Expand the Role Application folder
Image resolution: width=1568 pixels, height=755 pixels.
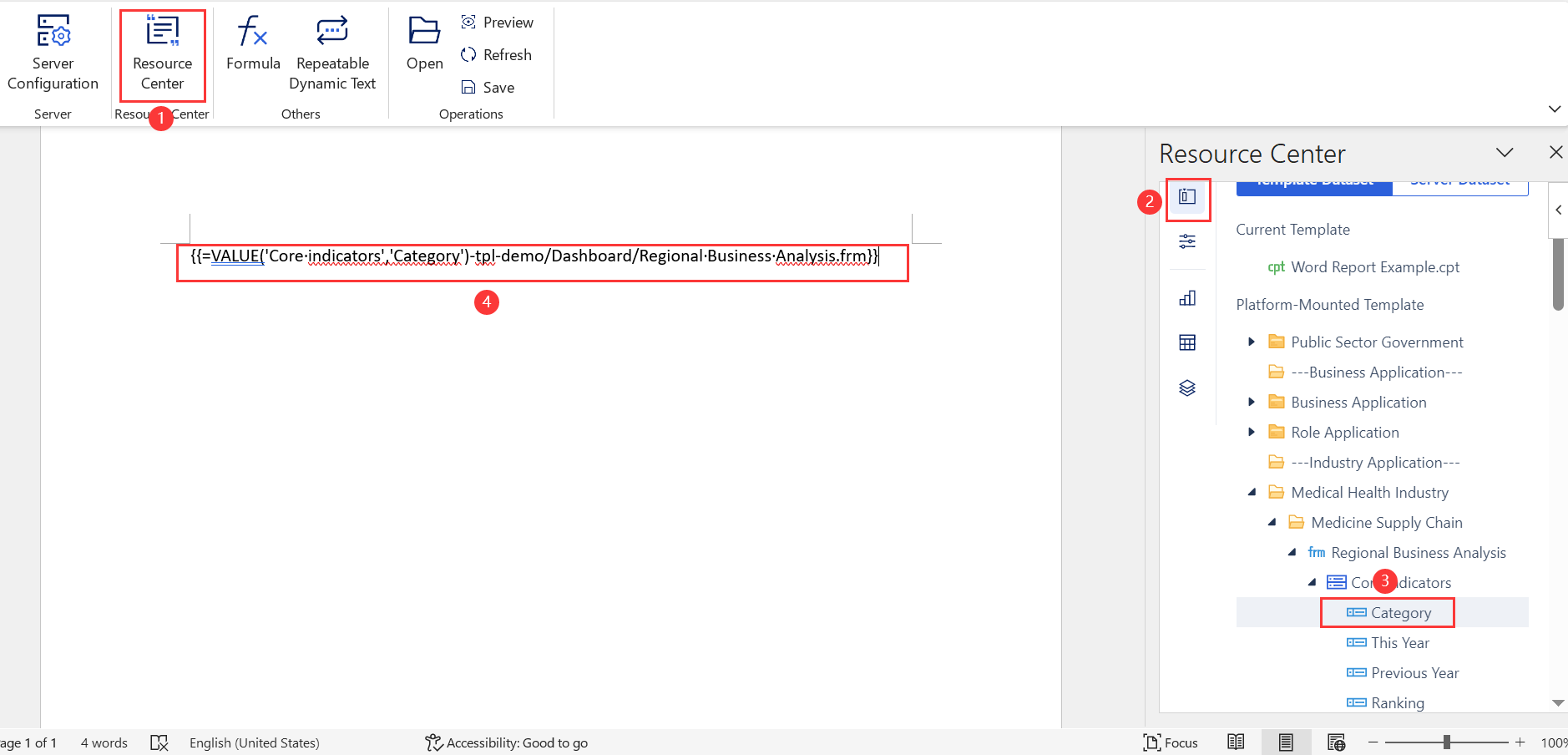click(1251, 432)
